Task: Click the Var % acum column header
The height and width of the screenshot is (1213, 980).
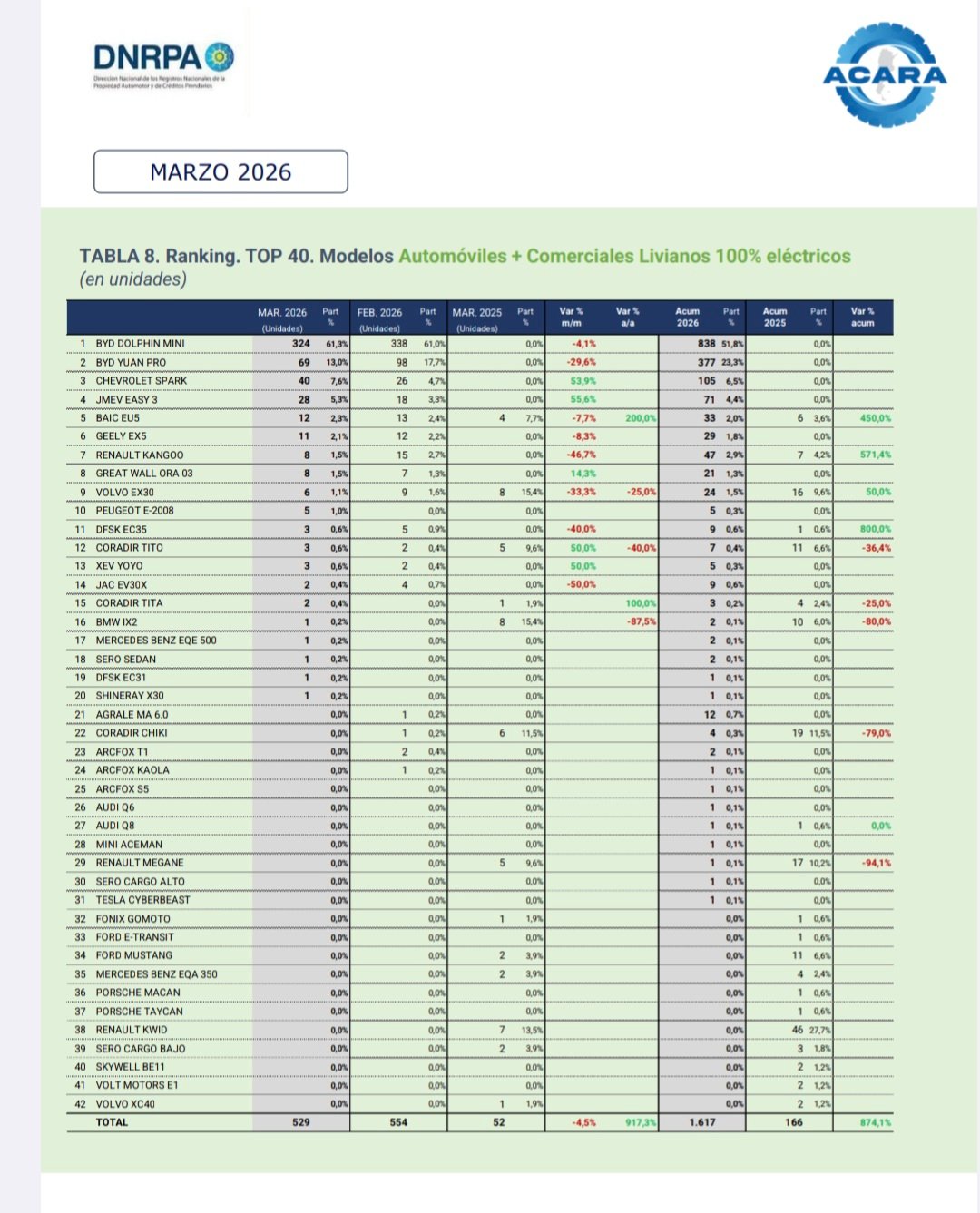Action: pos(863,317)
